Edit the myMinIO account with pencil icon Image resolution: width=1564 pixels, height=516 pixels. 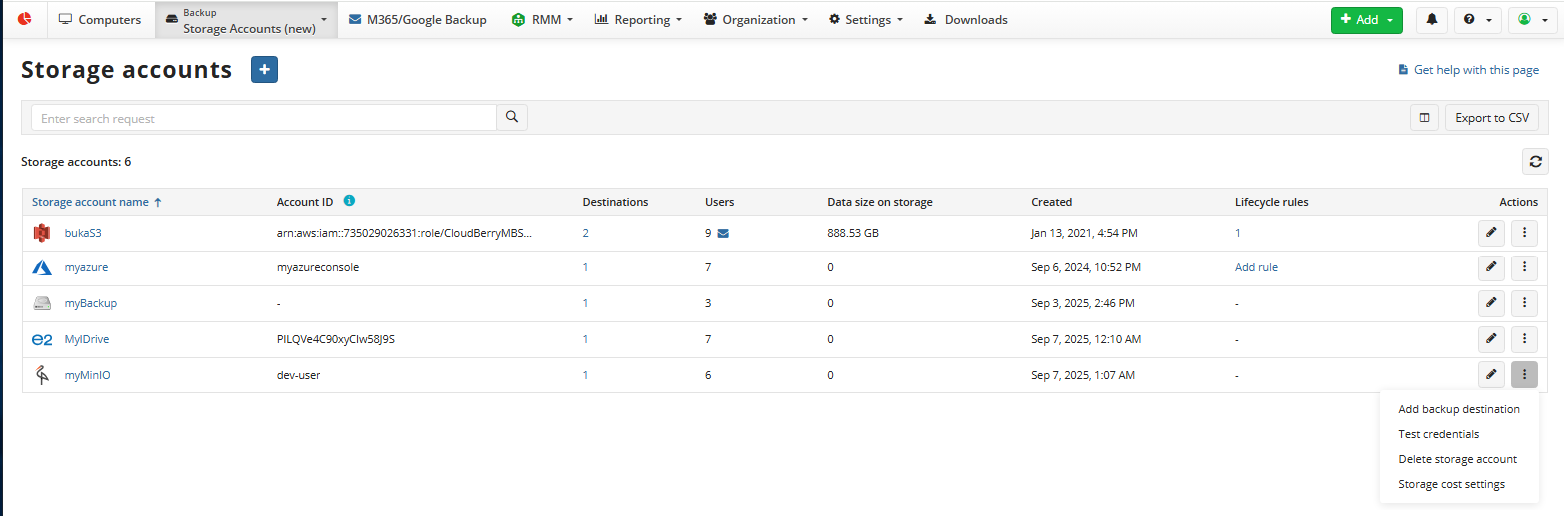pos(1491,375)
